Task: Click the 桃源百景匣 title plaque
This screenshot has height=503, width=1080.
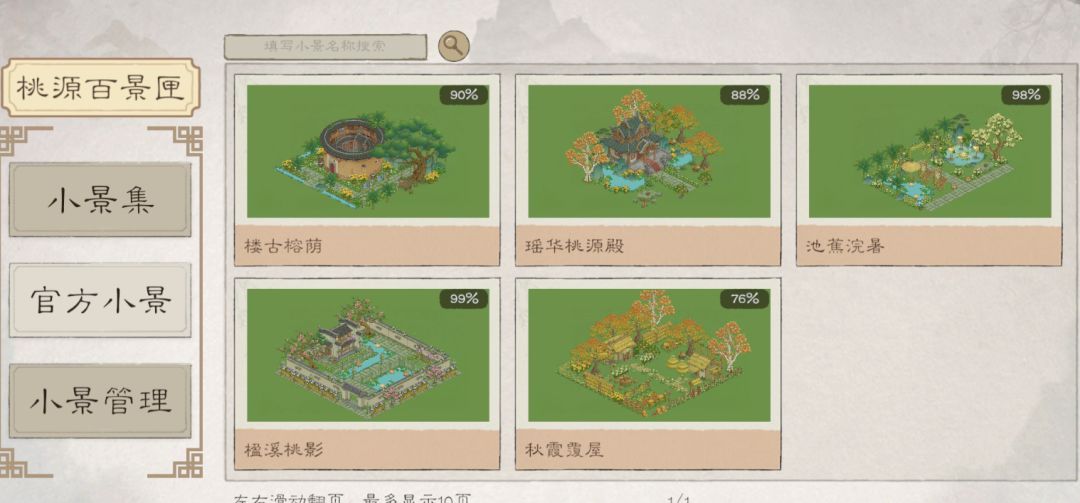Action: (101, 88)
